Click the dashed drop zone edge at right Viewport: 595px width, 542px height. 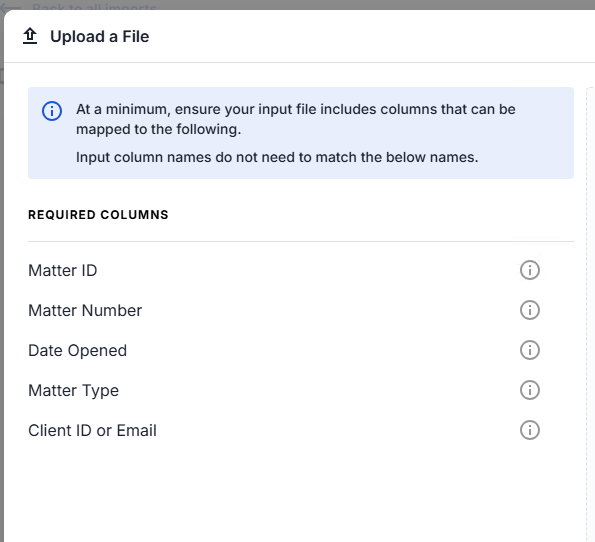click(x=590, y=314)
